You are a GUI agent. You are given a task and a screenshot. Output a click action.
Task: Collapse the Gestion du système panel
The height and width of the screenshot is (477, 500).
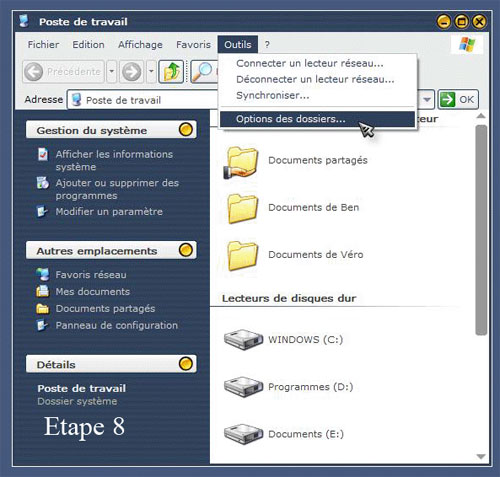tap(186, 129)
